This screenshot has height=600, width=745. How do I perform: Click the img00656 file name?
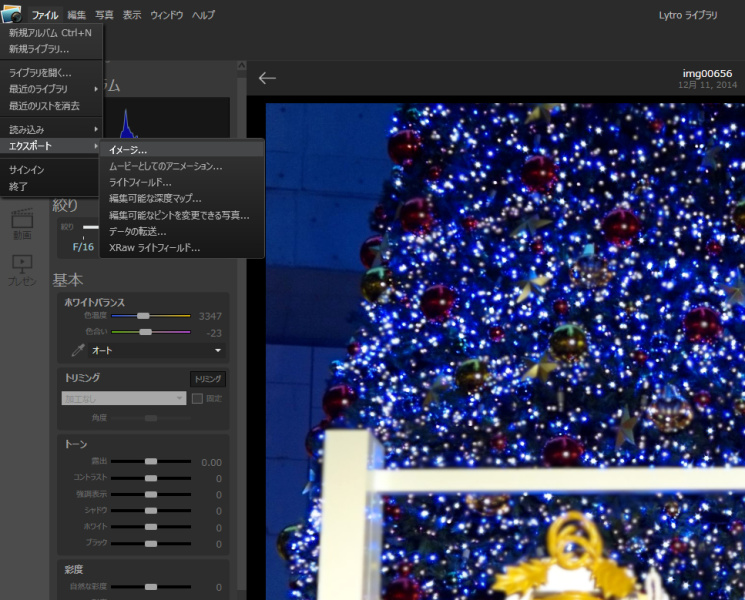[x=707, y=74]
